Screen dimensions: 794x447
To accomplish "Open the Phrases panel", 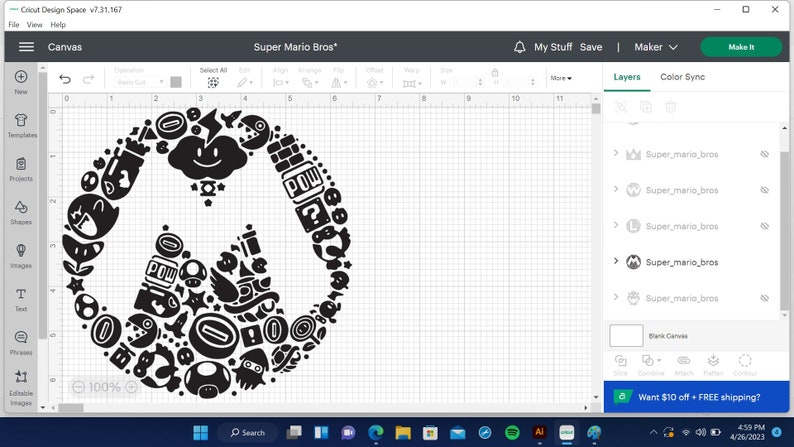I will 21,343.
